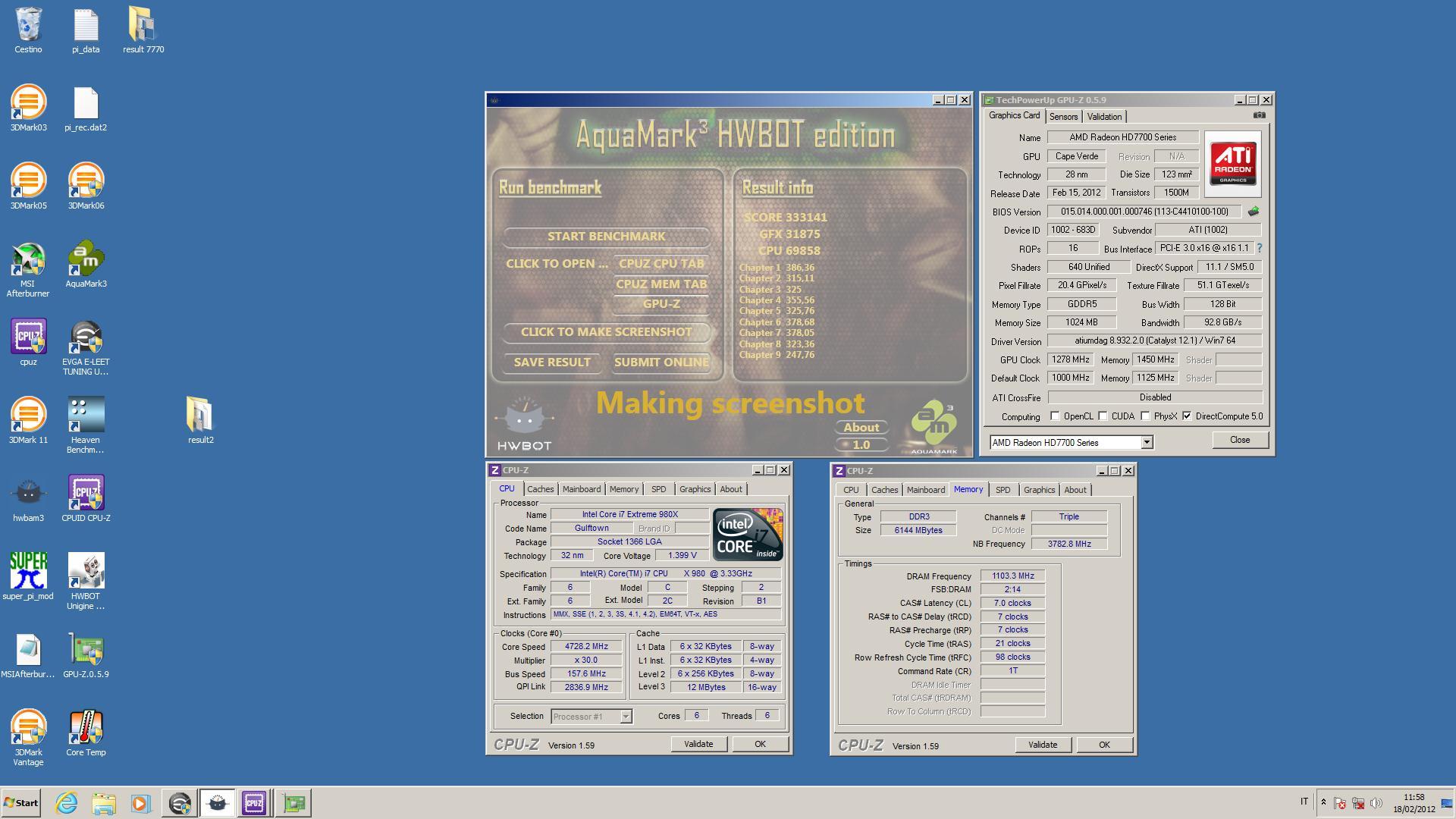1456x819 pixels.
Task: Launch the 3DMark 11 shortcut
Action: click(28, 421)
